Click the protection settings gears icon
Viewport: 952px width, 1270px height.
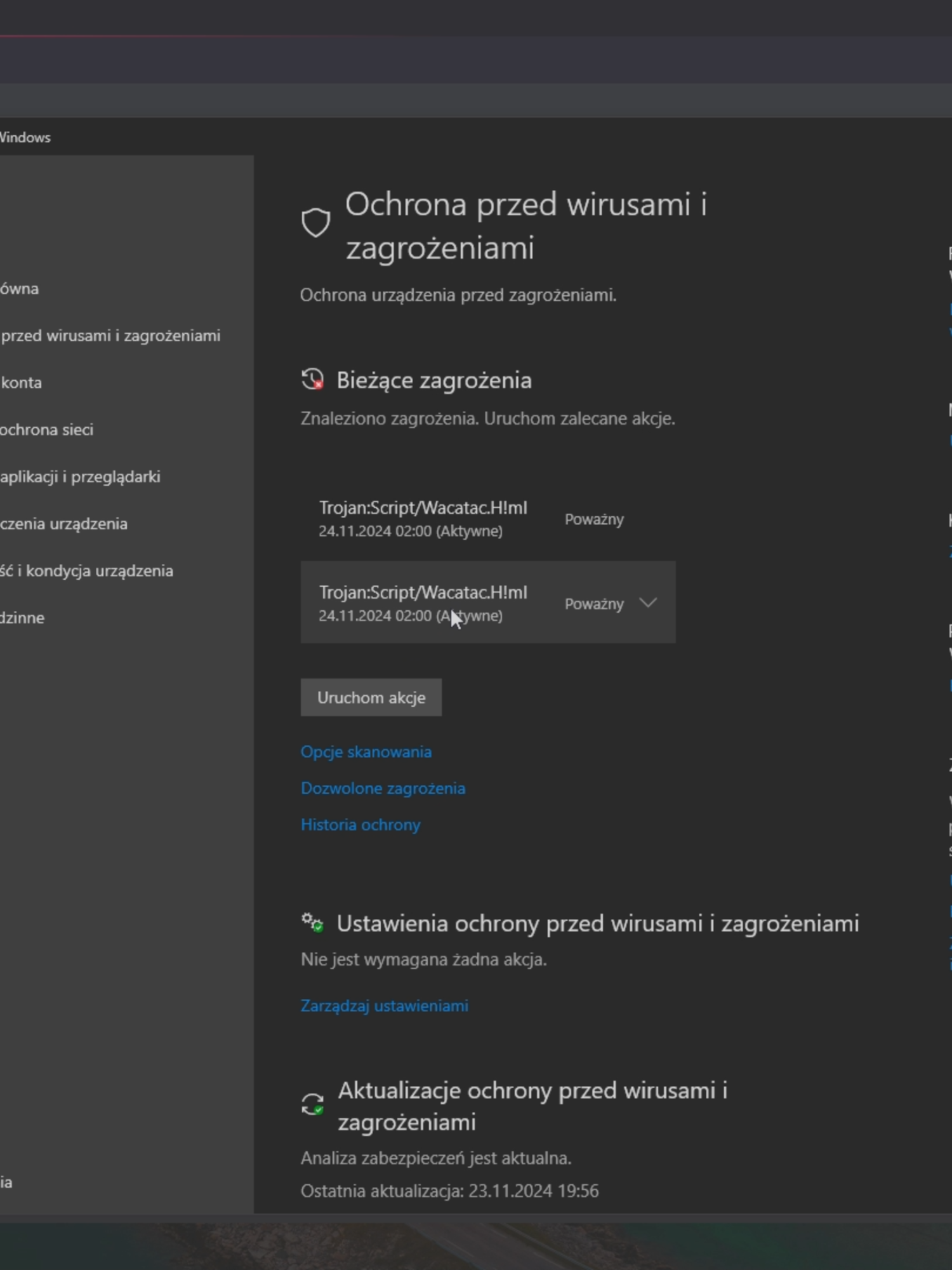pyautogui.click(x=312, y=923)
